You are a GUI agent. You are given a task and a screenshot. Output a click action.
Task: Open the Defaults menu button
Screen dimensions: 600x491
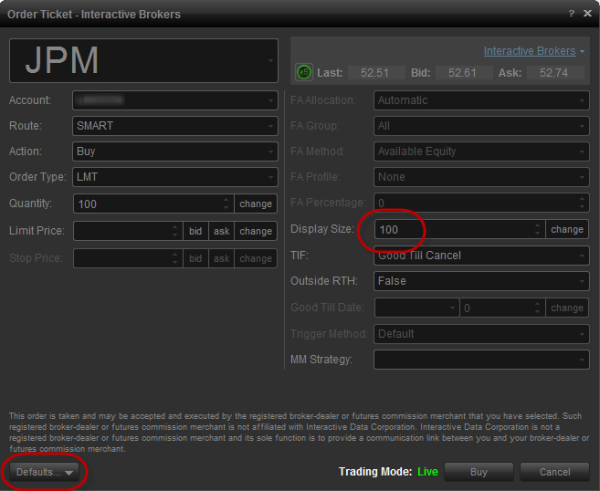click(x=44, y=472)
